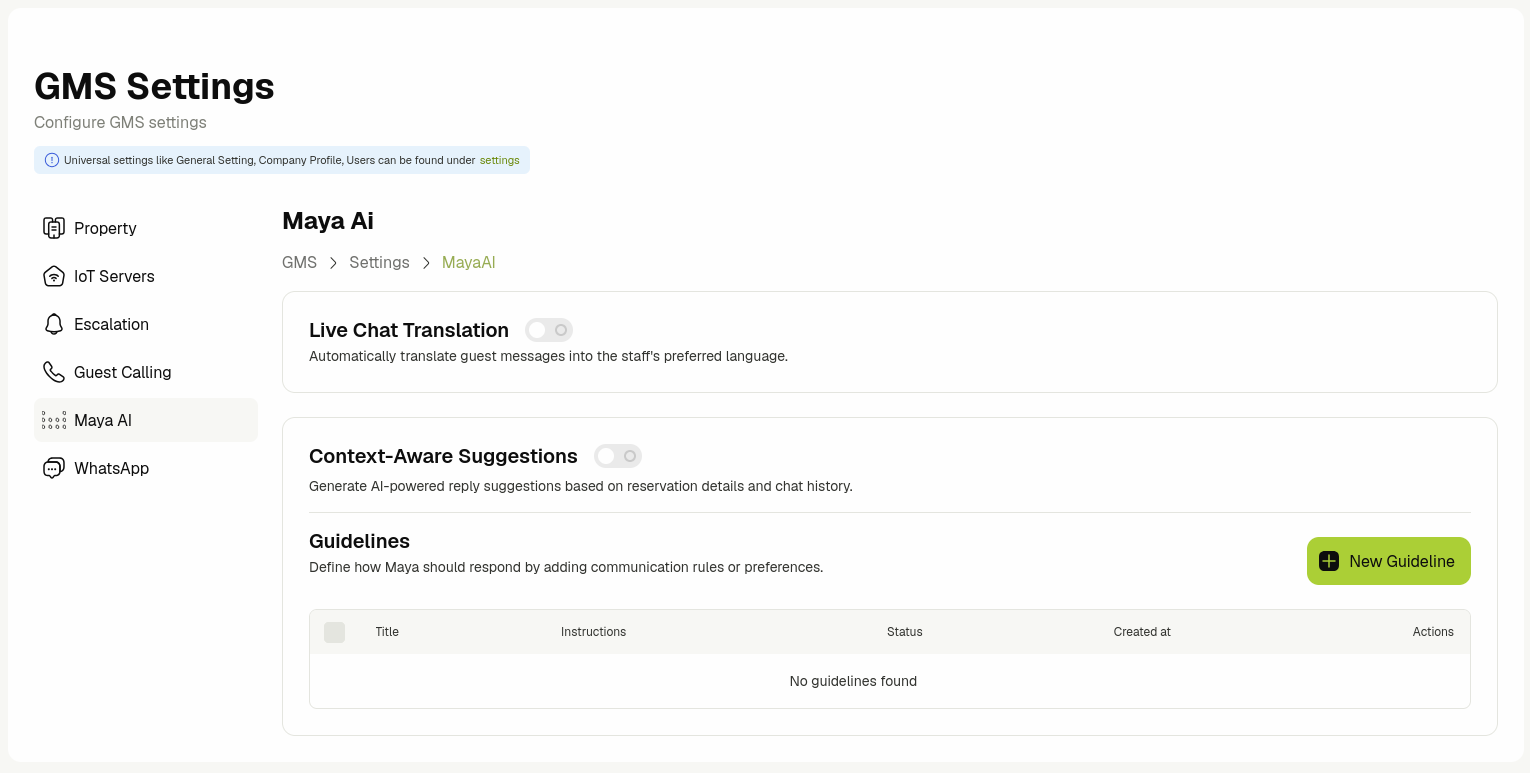Click the Escalation bell icon
This screenshot has height=773, width=1530.
pyautogui.click(x=54, y=324)
